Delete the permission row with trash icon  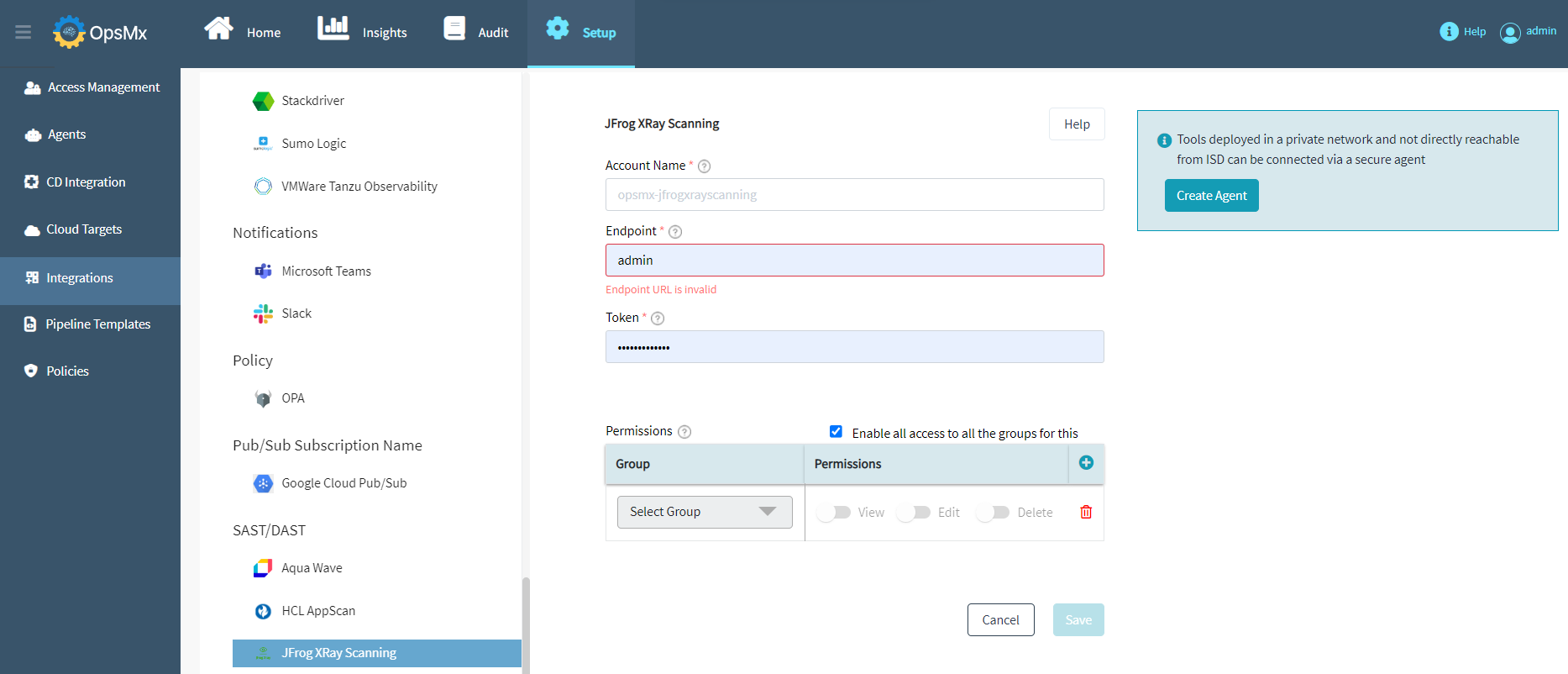click(1086, 512)
